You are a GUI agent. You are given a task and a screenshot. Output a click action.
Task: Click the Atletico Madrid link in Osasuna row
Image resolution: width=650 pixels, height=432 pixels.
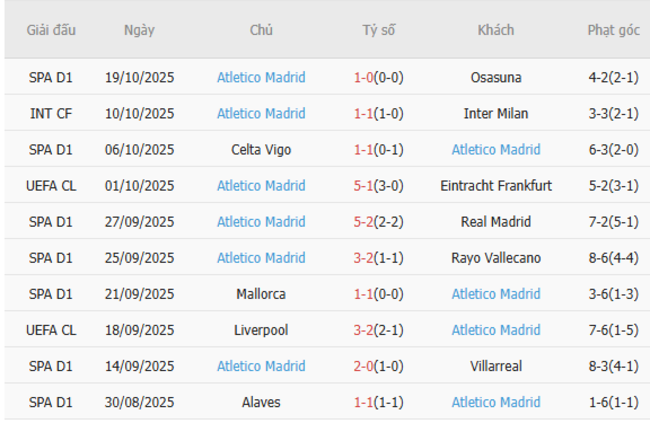point(261,77)
